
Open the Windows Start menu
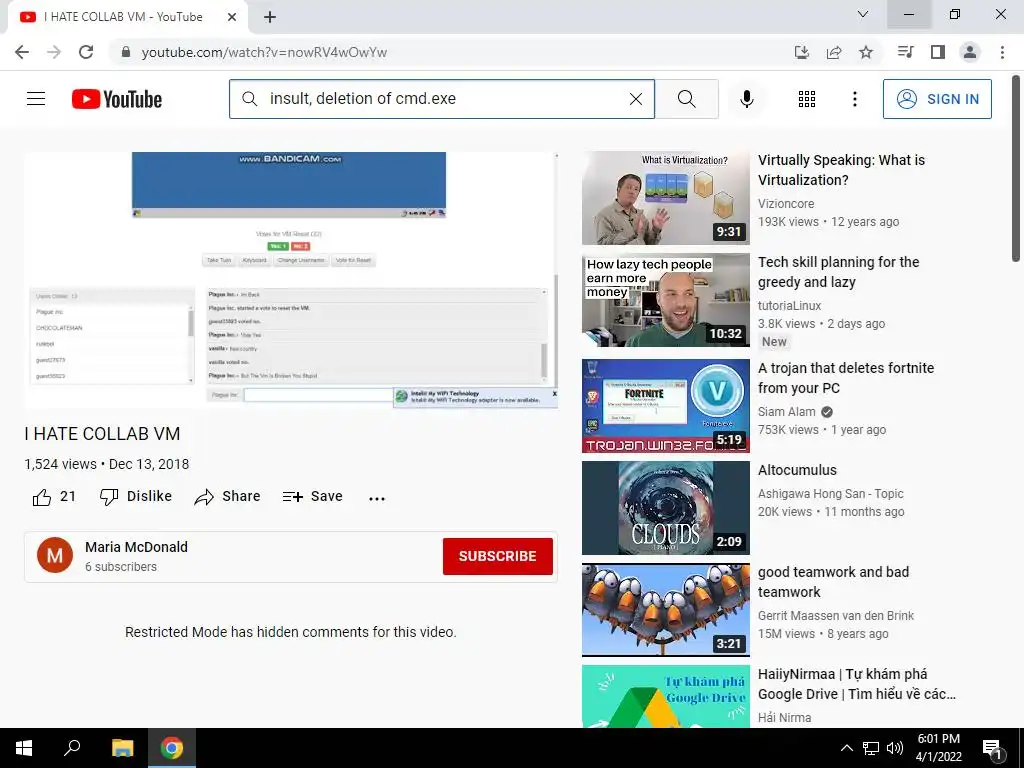24,748
